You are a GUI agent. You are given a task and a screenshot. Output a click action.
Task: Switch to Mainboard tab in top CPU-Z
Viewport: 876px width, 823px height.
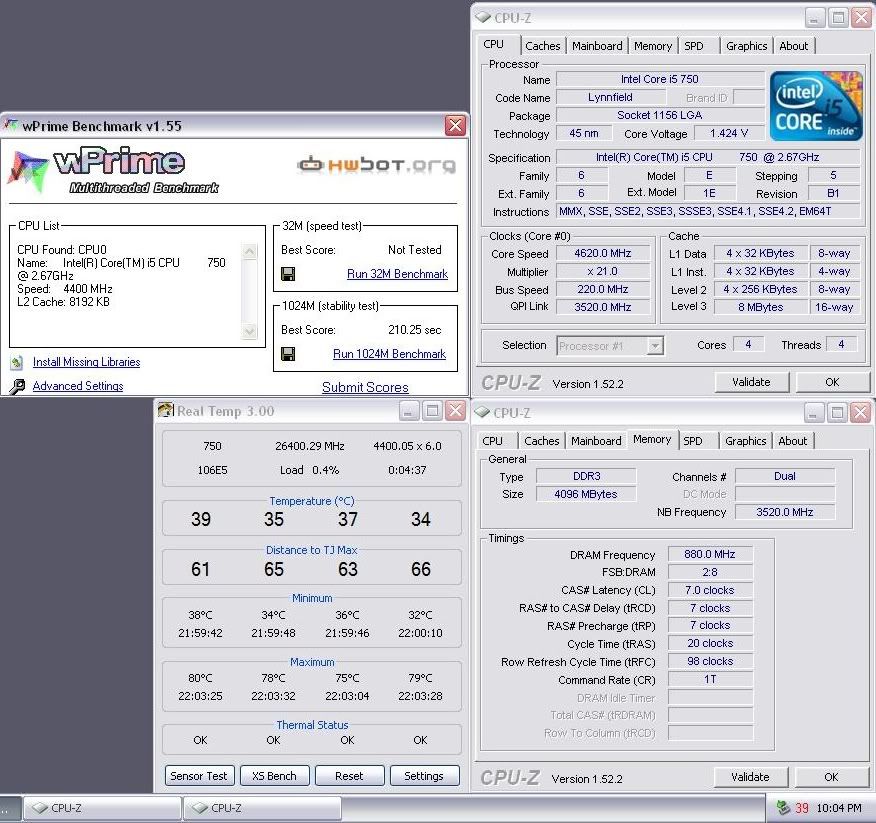click(597, 46)
